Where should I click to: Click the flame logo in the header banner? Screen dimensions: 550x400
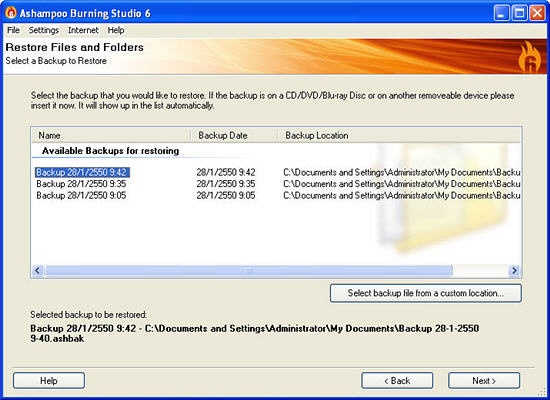coord(530,57)
